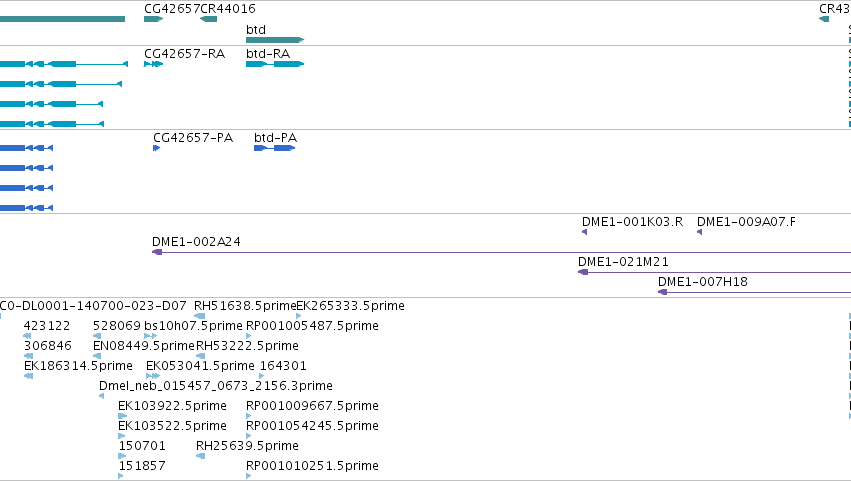Screen dimensions: 851x481
Task: Click the DME1-007H18 BAC label
Action: click(x=703, y=282)
